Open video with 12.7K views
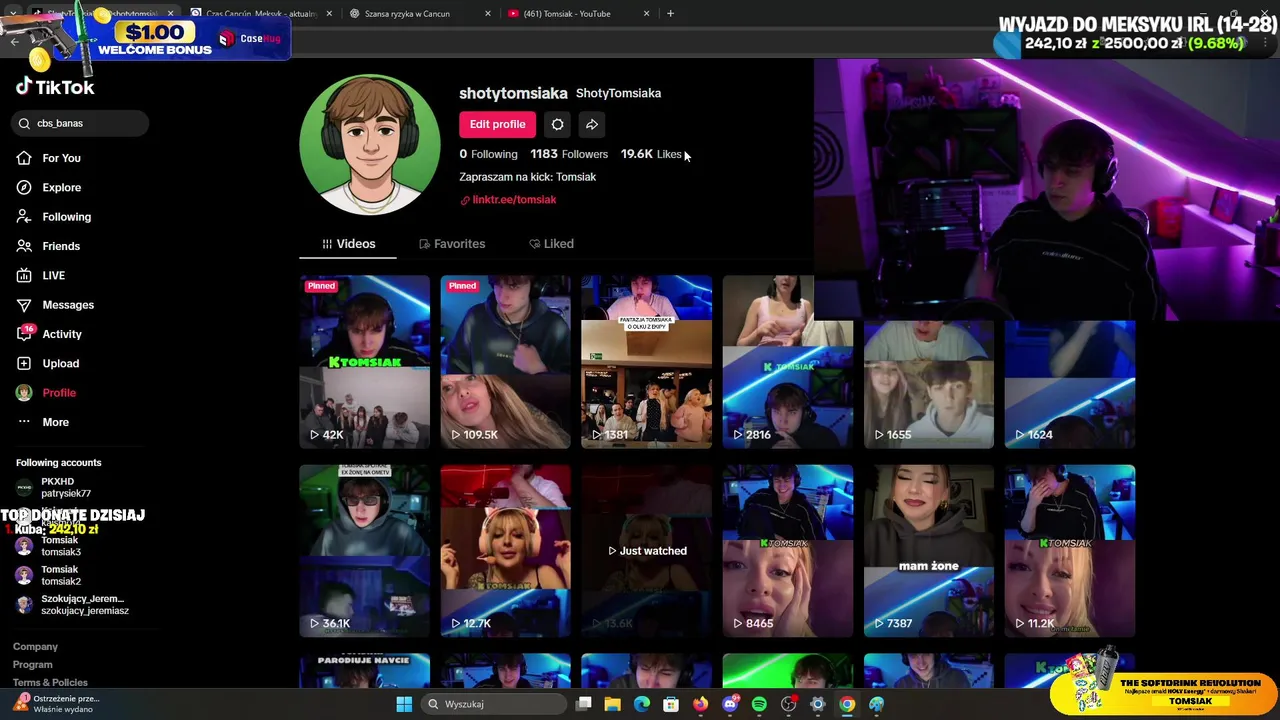 (506, 551)
